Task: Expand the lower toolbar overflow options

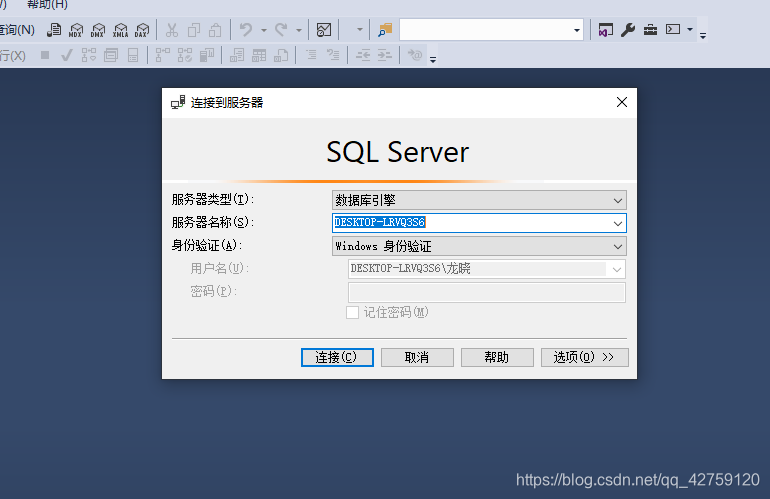Action: pos(433,60)
